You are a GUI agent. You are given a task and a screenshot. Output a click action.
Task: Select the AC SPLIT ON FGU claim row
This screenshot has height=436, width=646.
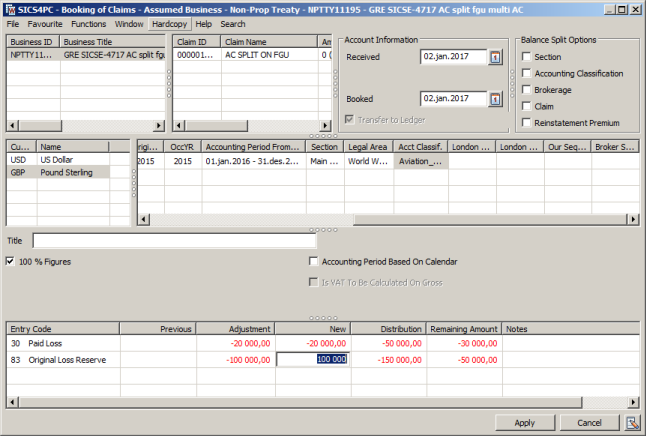[x=252, y=55]
